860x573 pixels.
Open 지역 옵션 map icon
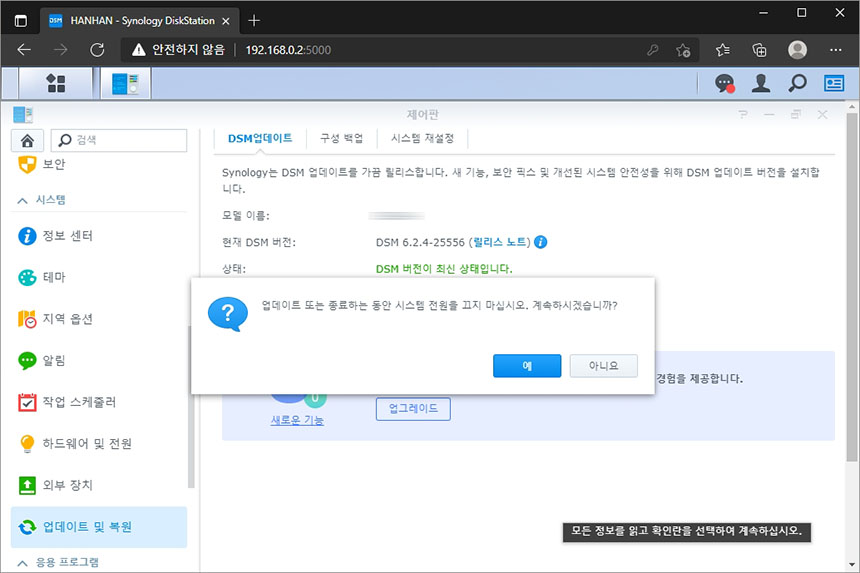[x=27, y=319]
